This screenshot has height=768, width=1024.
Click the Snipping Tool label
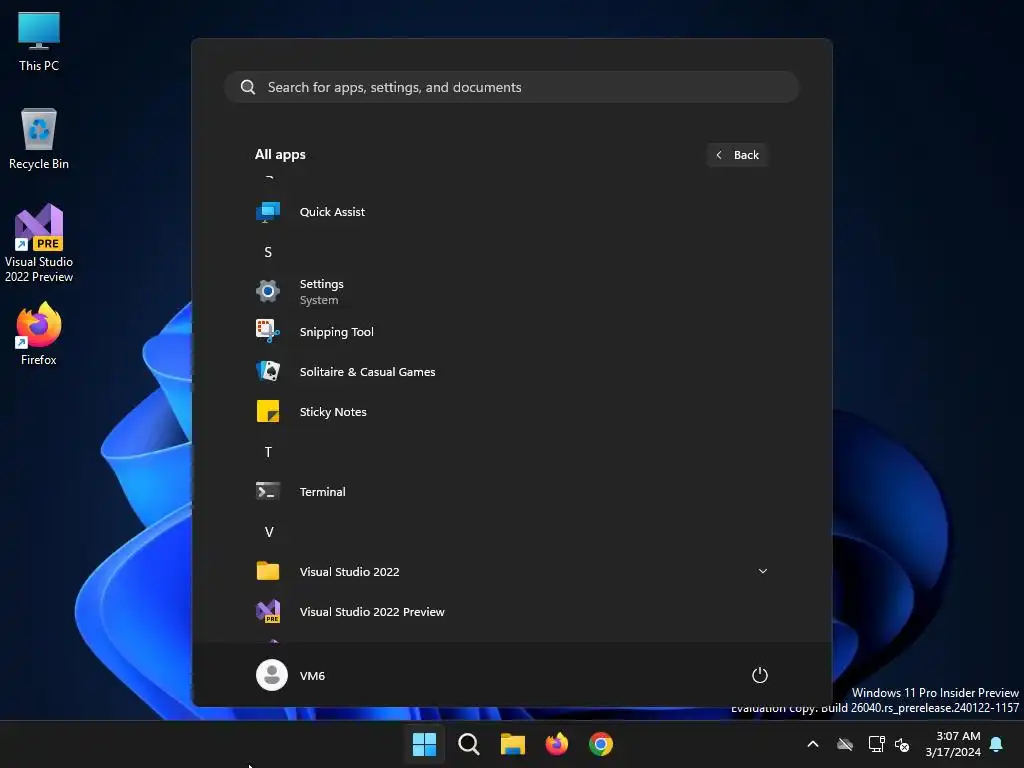pos(336,332)
